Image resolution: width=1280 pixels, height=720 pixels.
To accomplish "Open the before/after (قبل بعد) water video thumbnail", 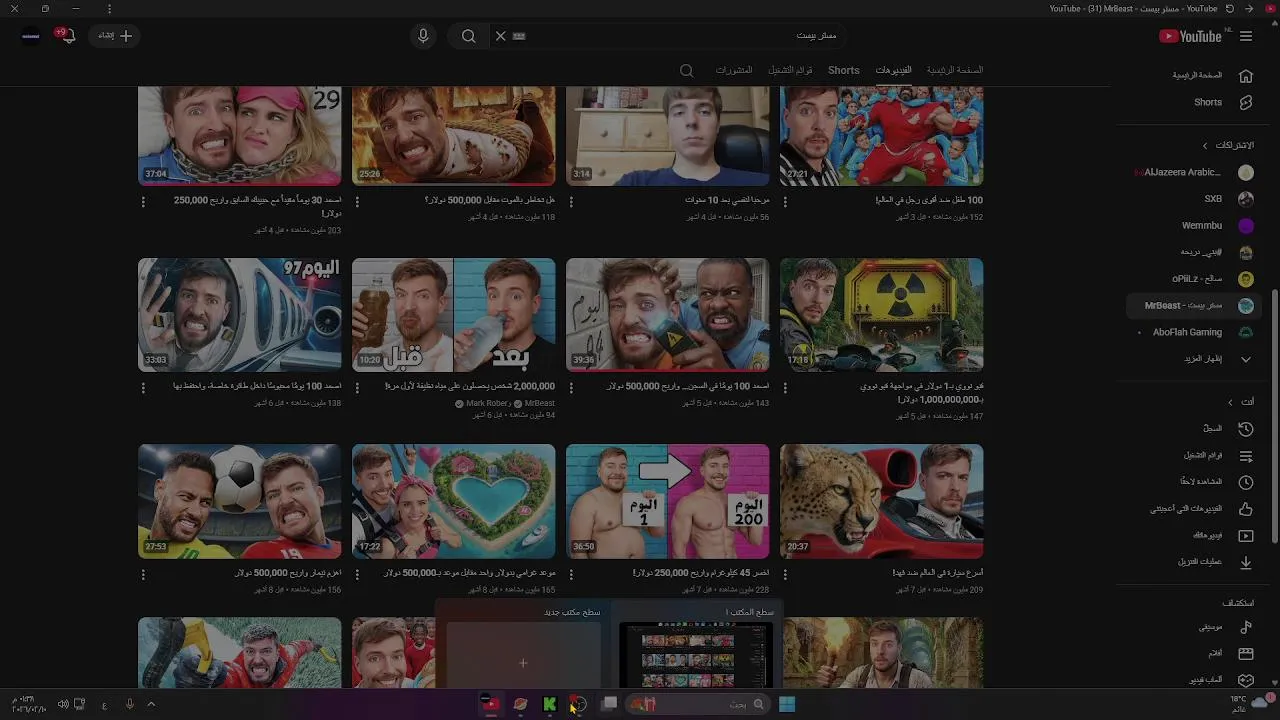I will point(453,315).
